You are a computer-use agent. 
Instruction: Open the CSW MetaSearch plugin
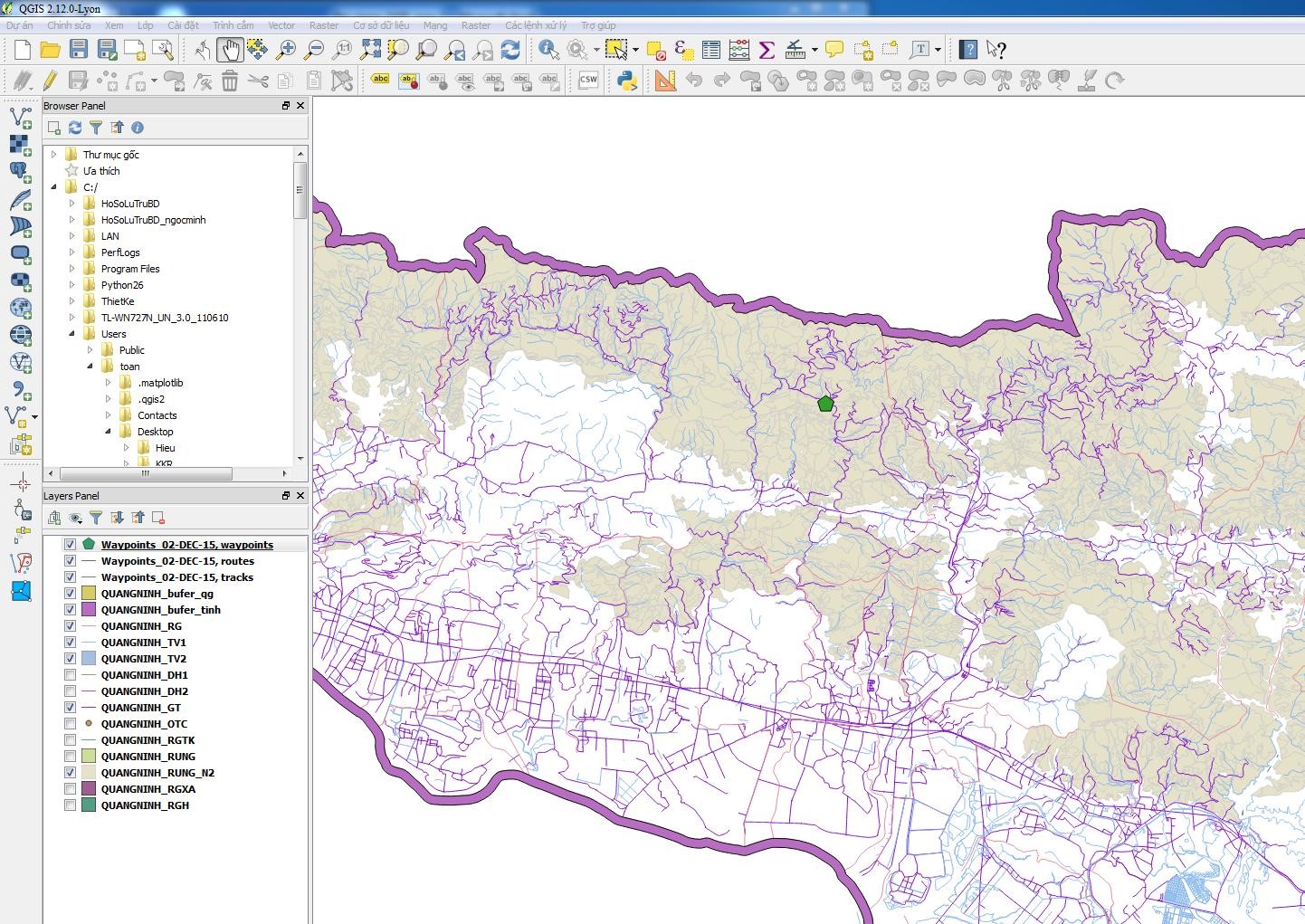tap(588, 81)
